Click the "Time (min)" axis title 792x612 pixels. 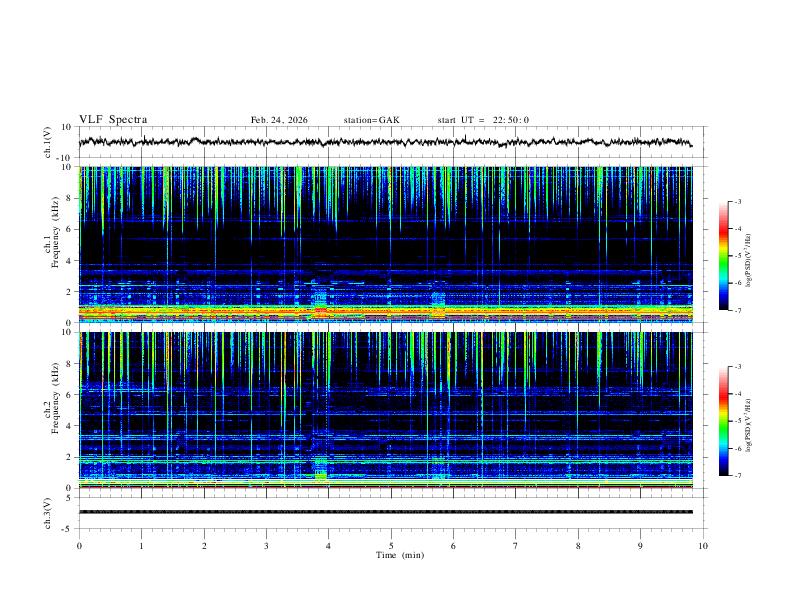(x=400, y=555)
